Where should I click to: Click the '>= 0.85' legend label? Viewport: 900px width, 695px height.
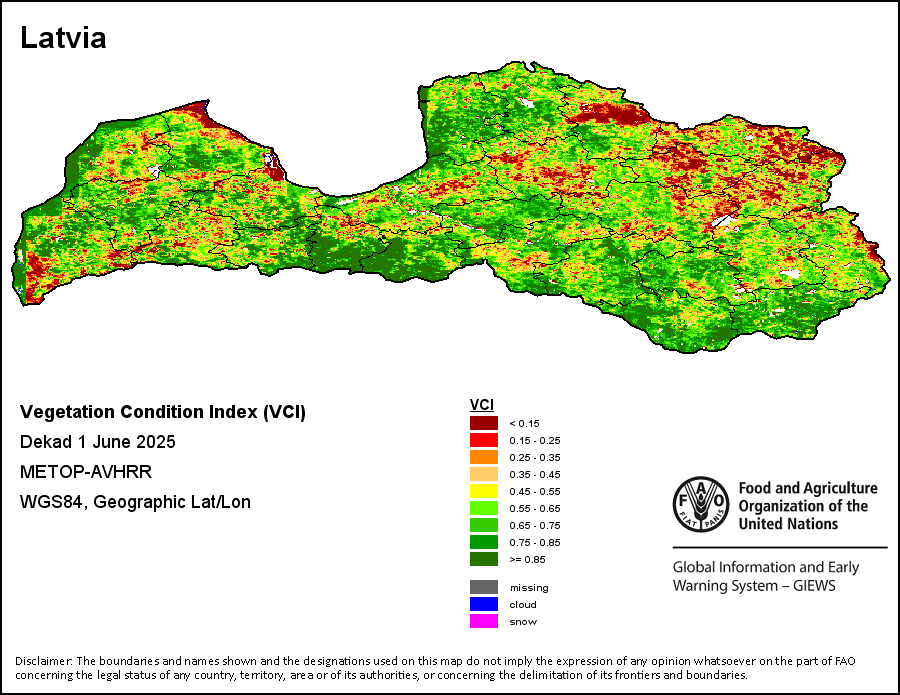(527, 559)
